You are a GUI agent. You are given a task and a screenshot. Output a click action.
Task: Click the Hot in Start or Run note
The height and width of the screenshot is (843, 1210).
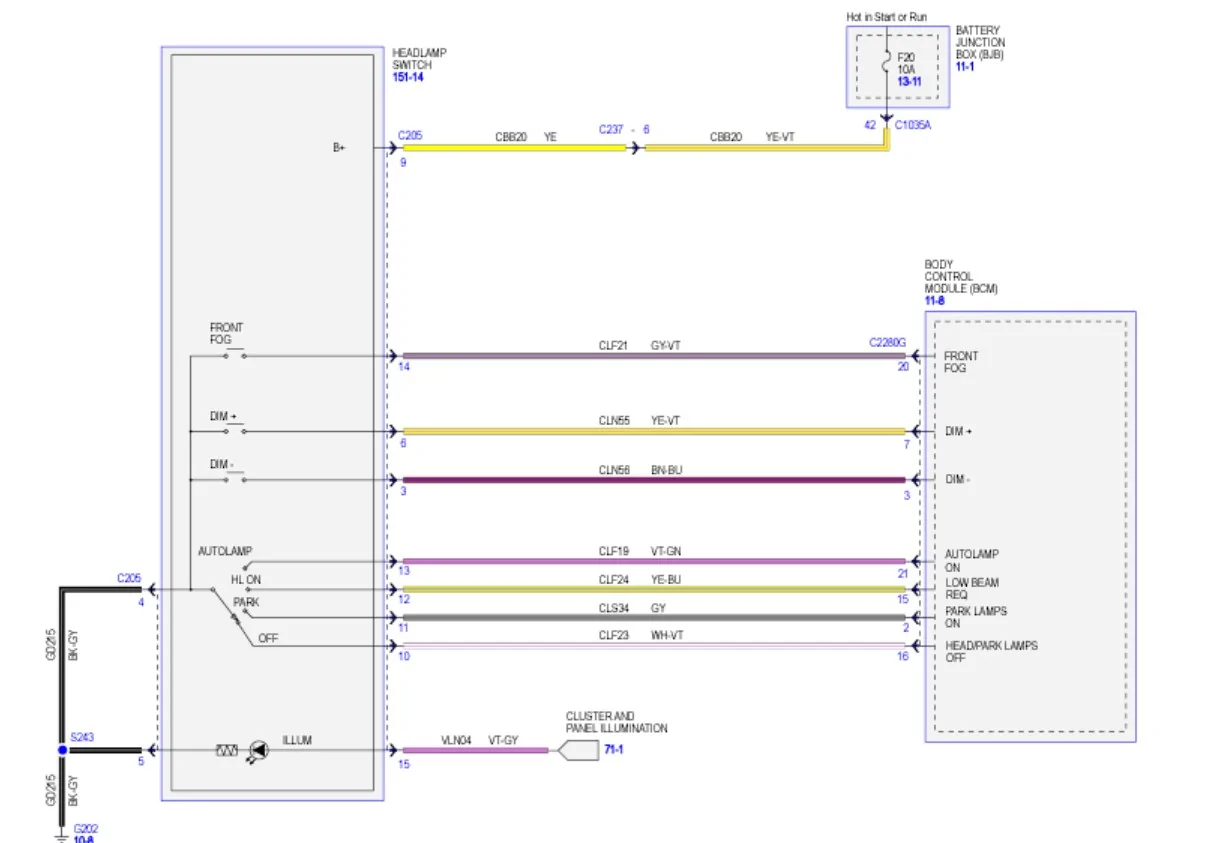886,17
